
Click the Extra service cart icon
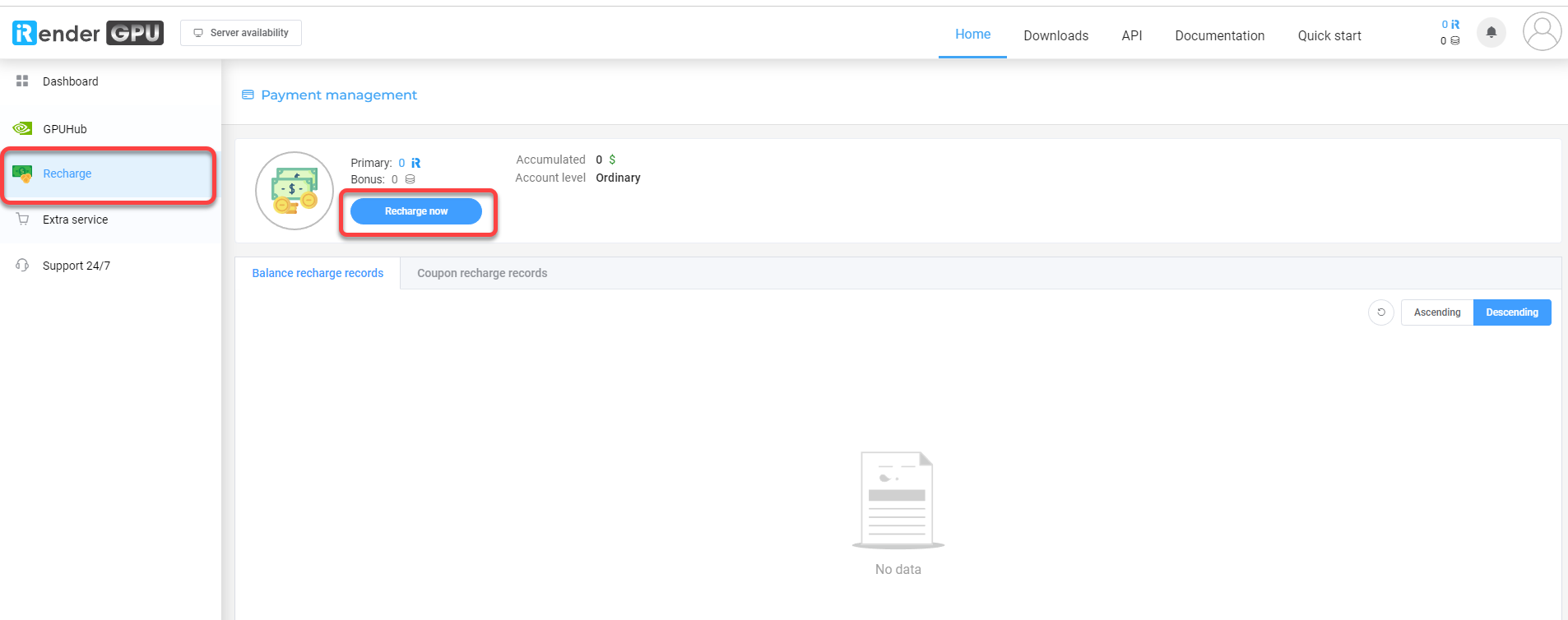click(x=22, y=220)
